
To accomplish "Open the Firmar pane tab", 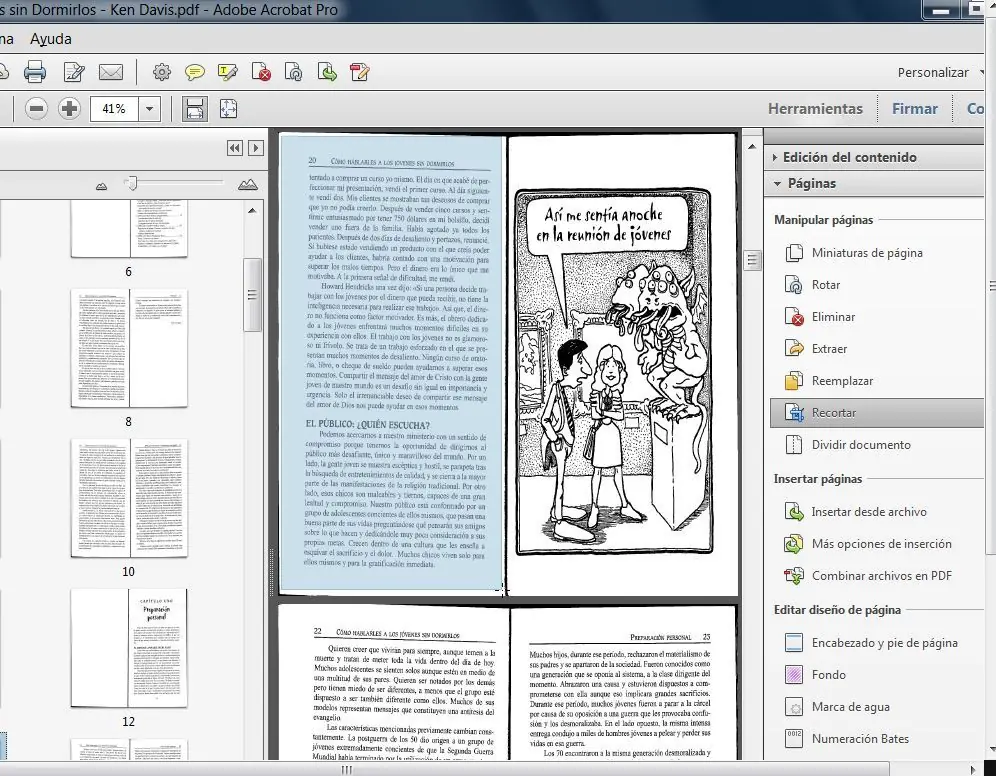I will 915,109.
